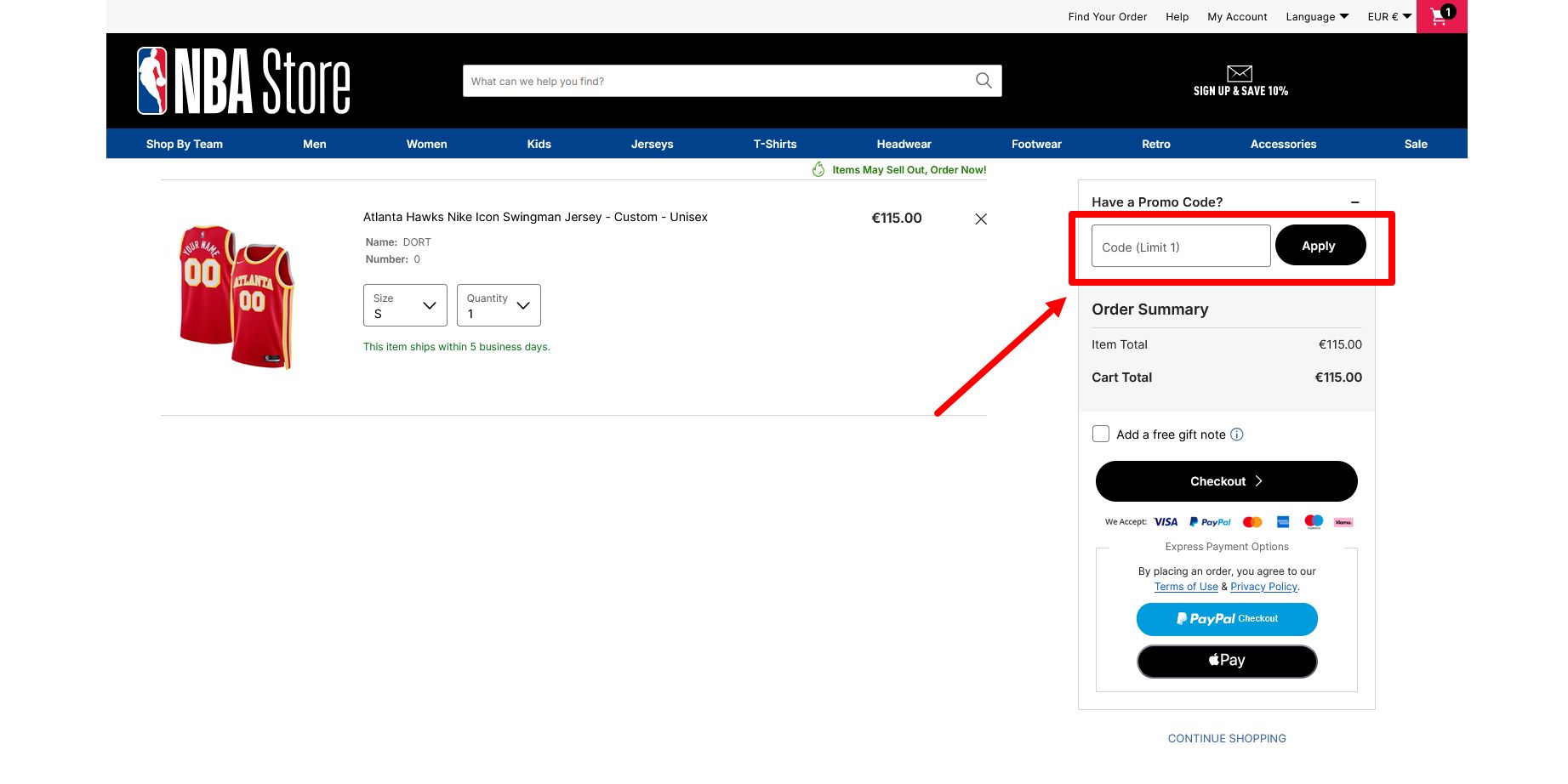The height and width of the screenshot is (784, 1568).
Task: Open the Men menu
Action: tap(315, 144)
